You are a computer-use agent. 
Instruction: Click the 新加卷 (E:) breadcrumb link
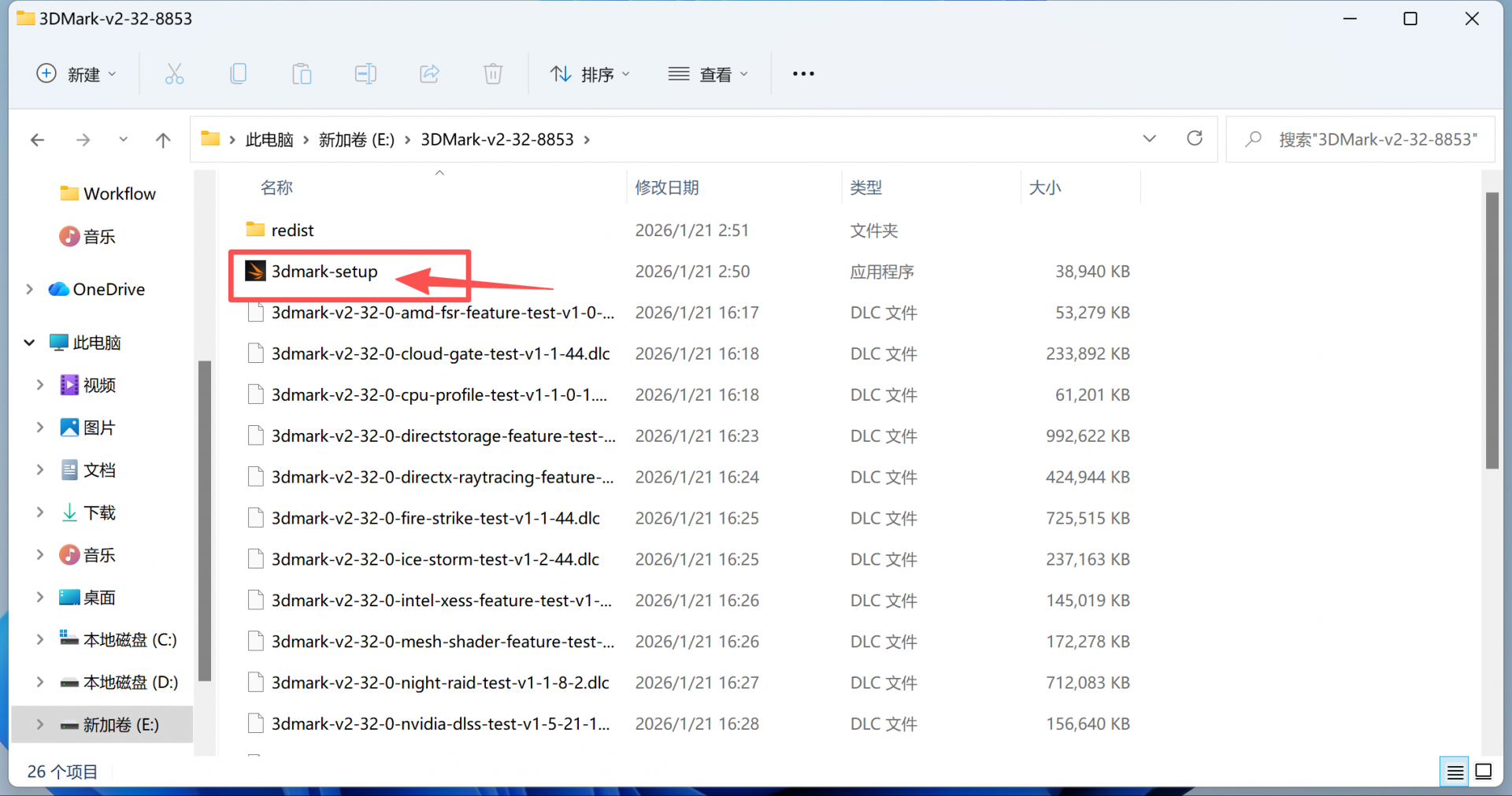click(x=356, y=140)
